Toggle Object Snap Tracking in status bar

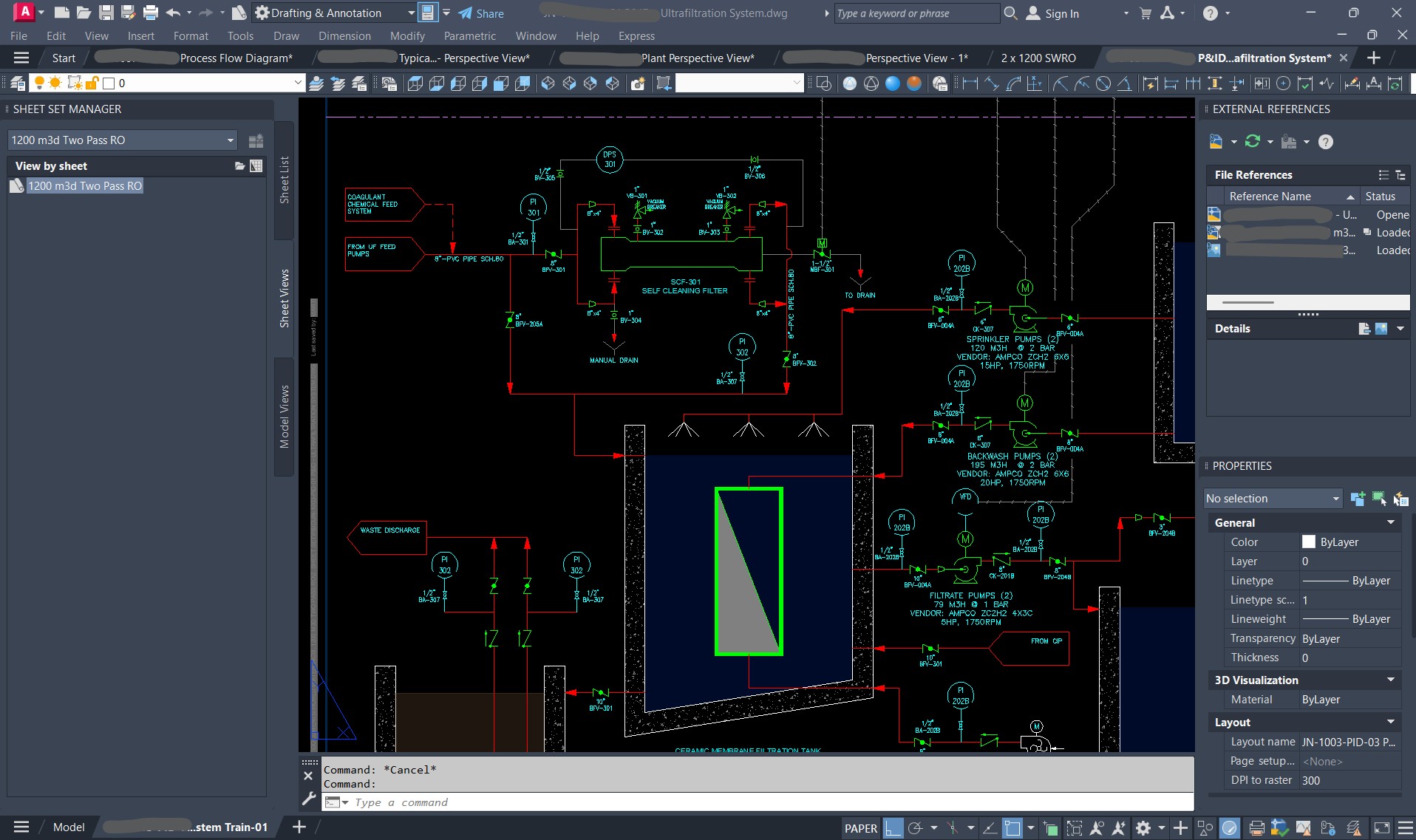click(x=990, y=828)
